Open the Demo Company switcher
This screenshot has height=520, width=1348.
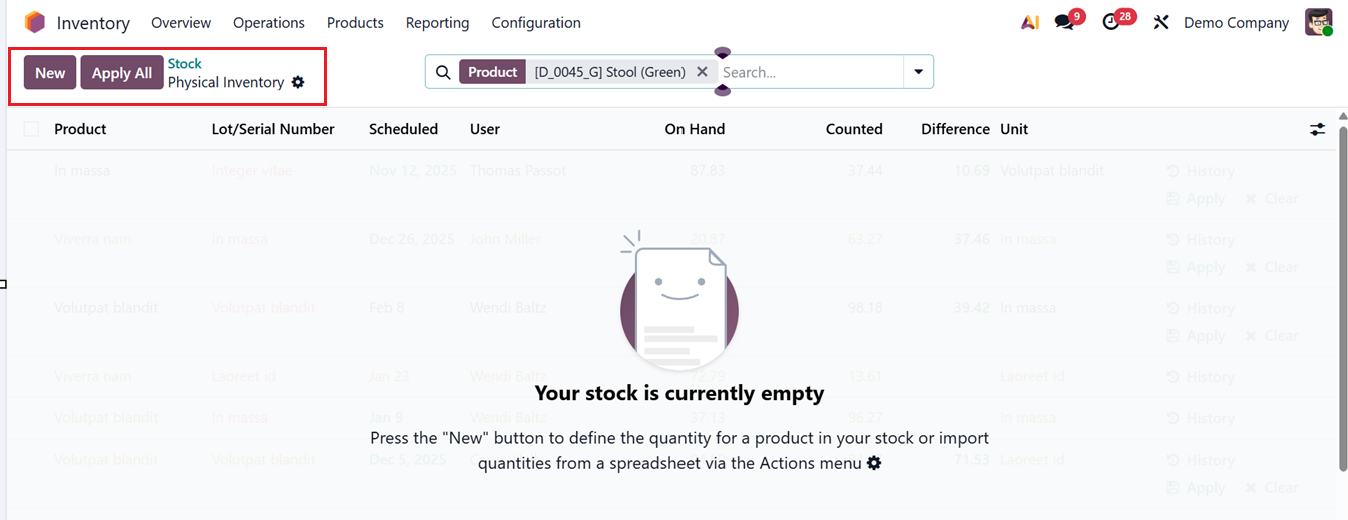click(1236, 22)
